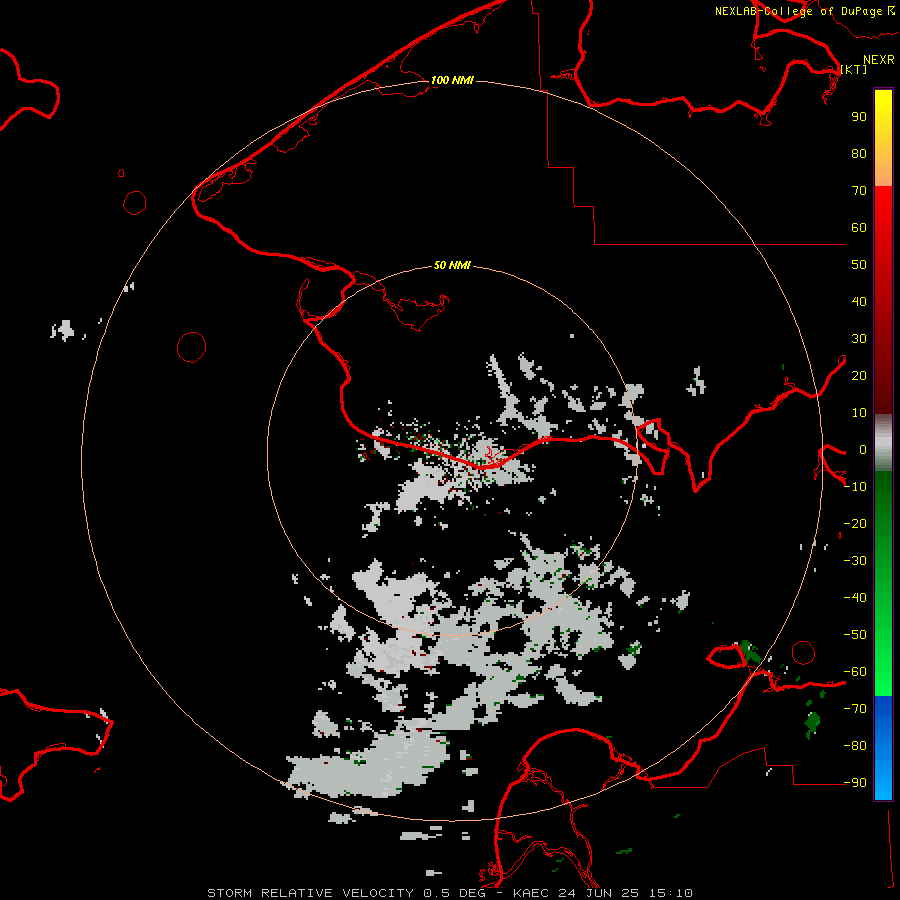Image resolution: width=900 pixels, height=900 pixels.
Task: Select the "30" value on the velocity scale
Action: [859, 339]
